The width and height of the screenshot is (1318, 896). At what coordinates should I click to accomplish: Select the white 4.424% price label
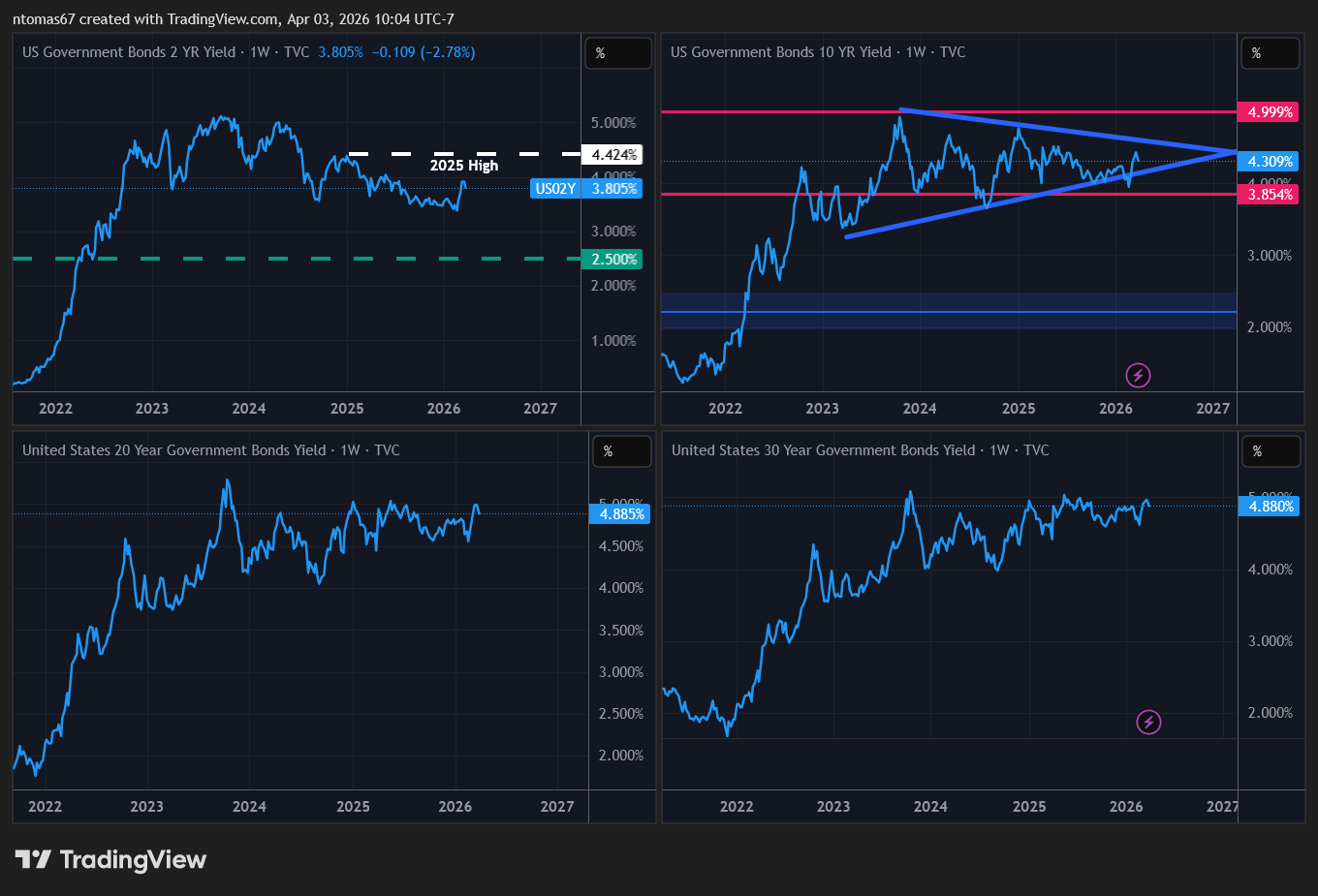click(613, 155)
